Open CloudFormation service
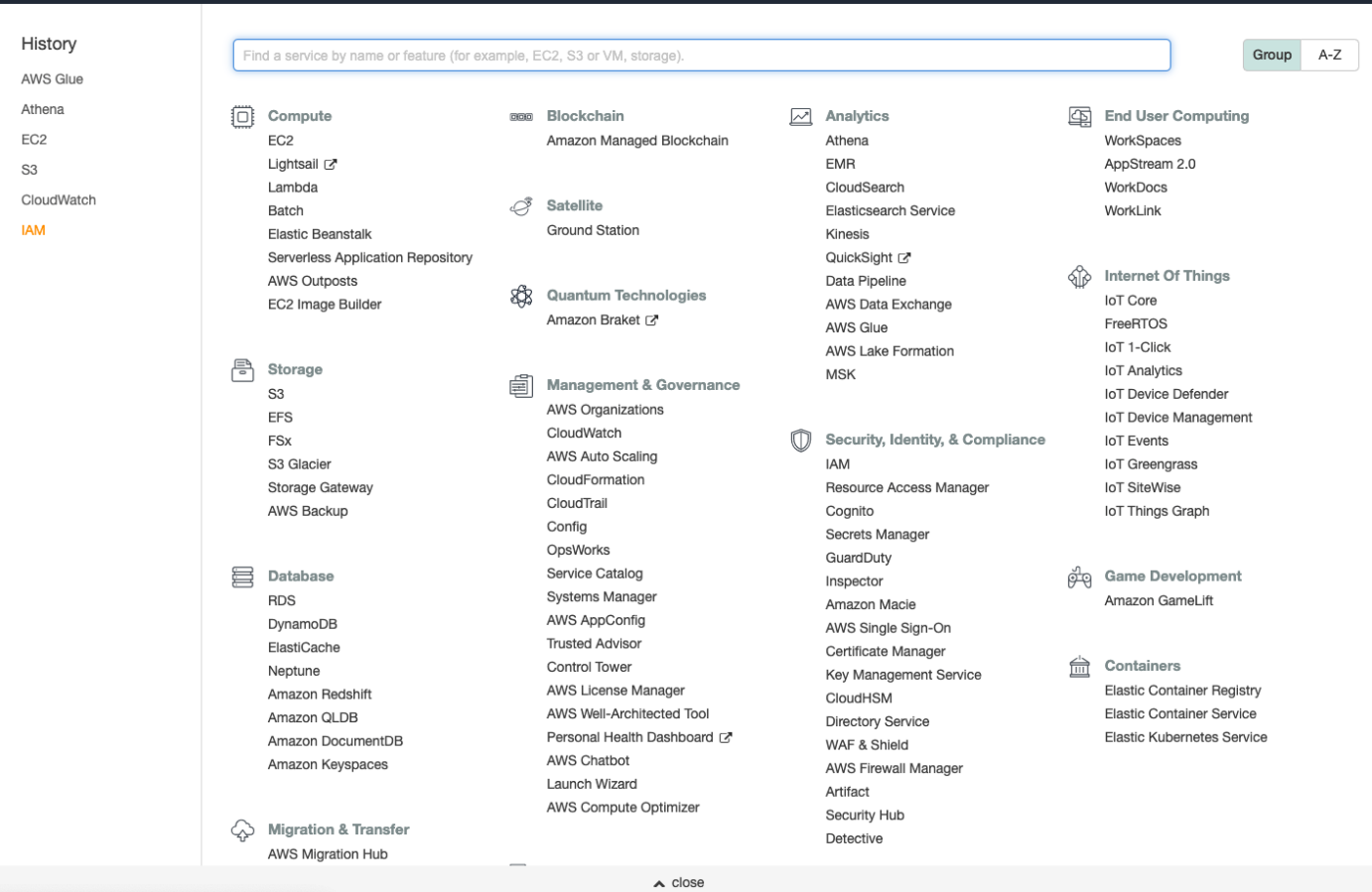The width and height of the screenshot is (1372, 892). coord(596,480)
